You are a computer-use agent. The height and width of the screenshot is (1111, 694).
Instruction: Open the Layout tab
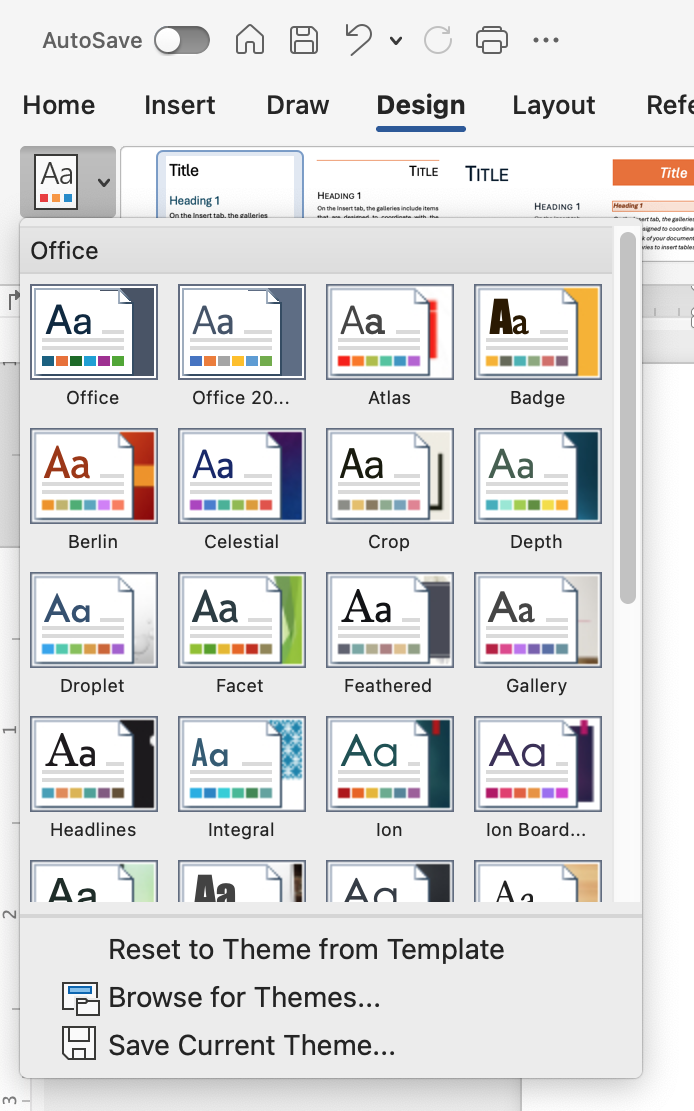pyautogui.click(x=554, y=105)
